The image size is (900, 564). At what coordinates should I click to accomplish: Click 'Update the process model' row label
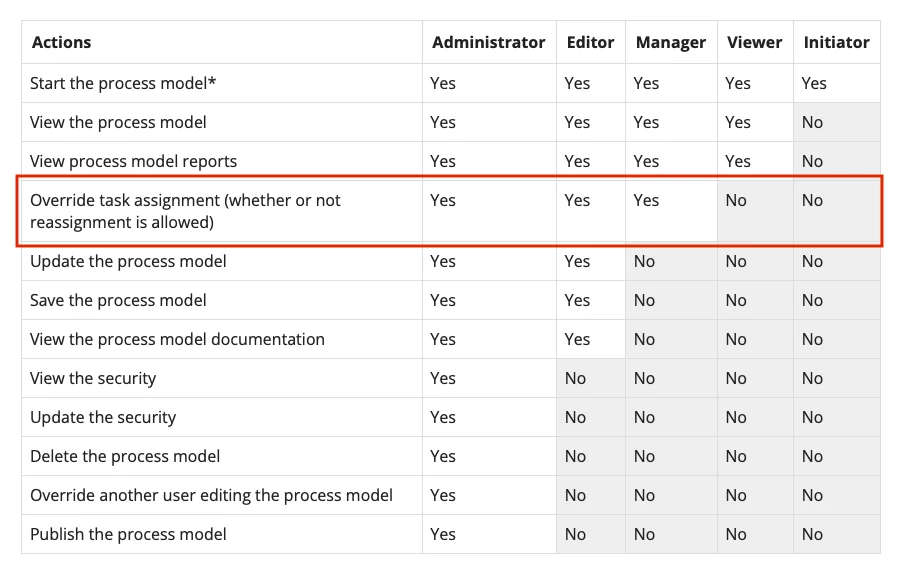coord(128,261)
